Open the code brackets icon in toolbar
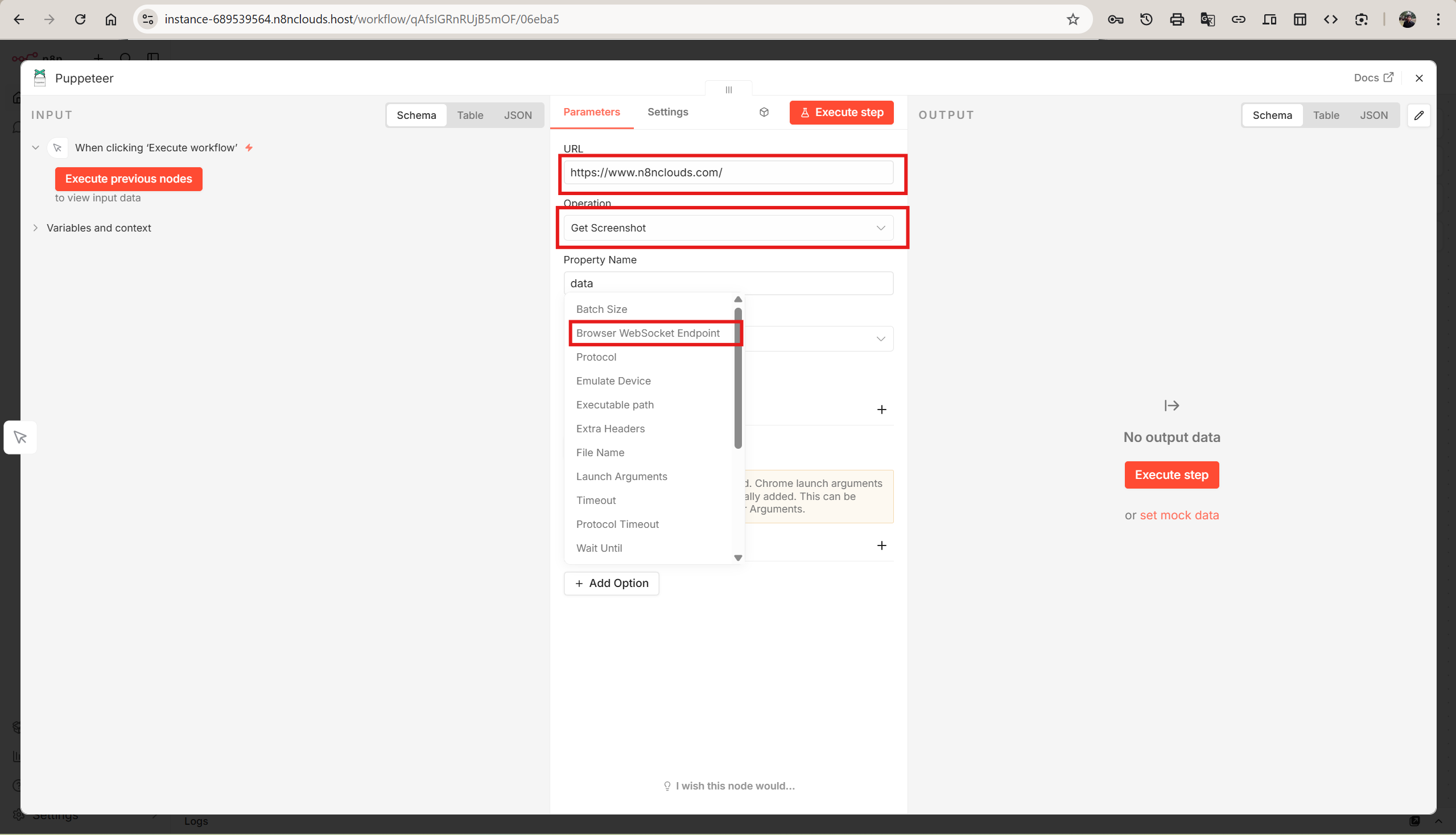This screenshot has width=1456, height=835. click(1331, 19)
